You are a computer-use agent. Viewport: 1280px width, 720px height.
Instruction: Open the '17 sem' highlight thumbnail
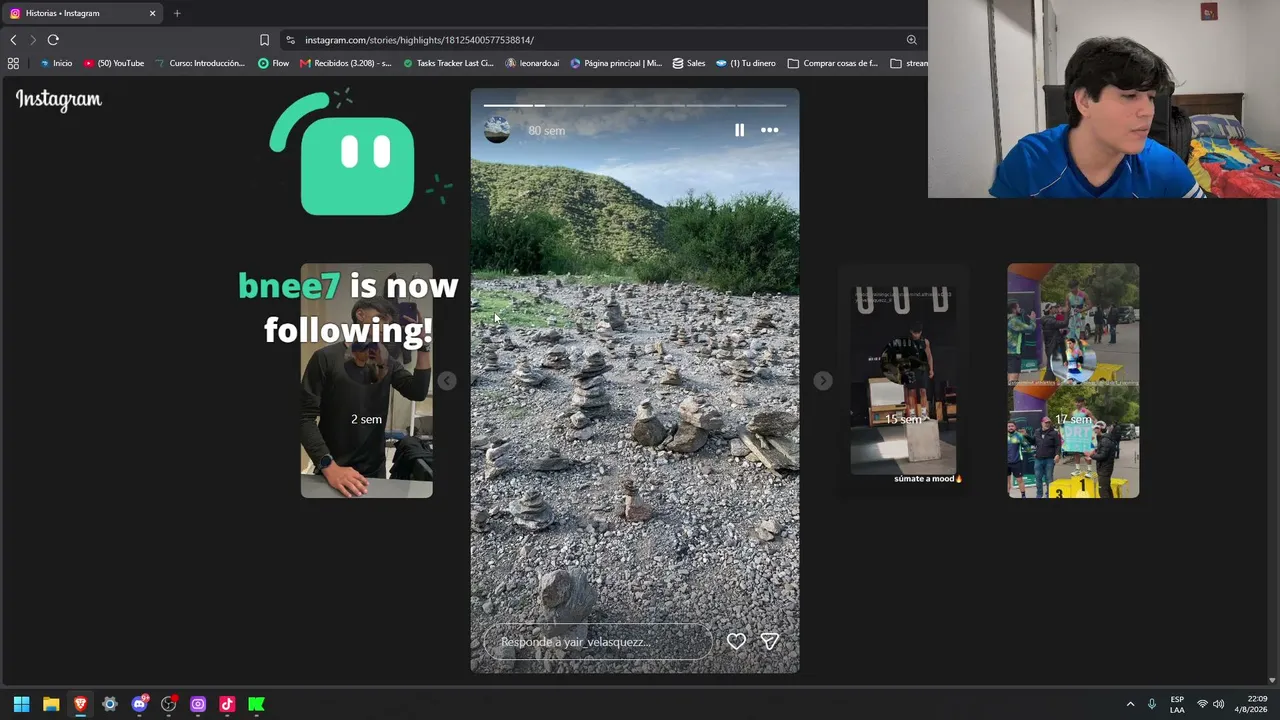tap(1073, 380)
